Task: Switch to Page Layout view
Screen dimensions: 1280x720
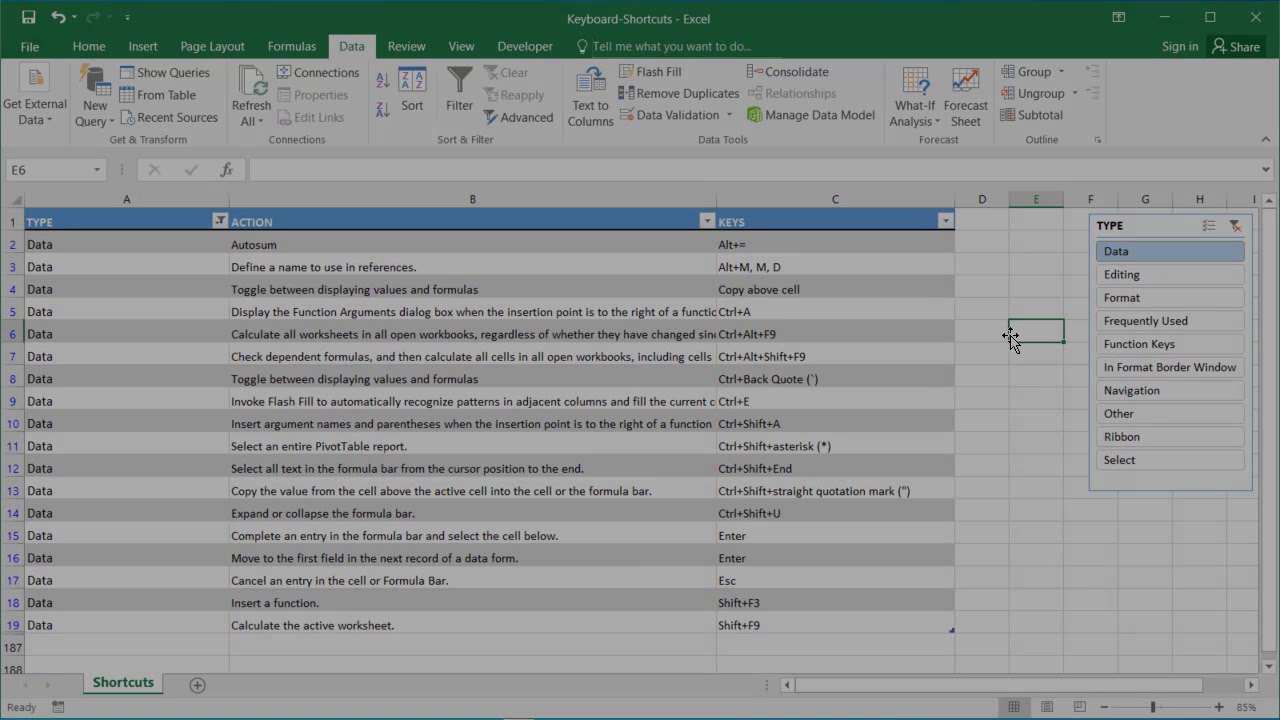Action: 1047,707
